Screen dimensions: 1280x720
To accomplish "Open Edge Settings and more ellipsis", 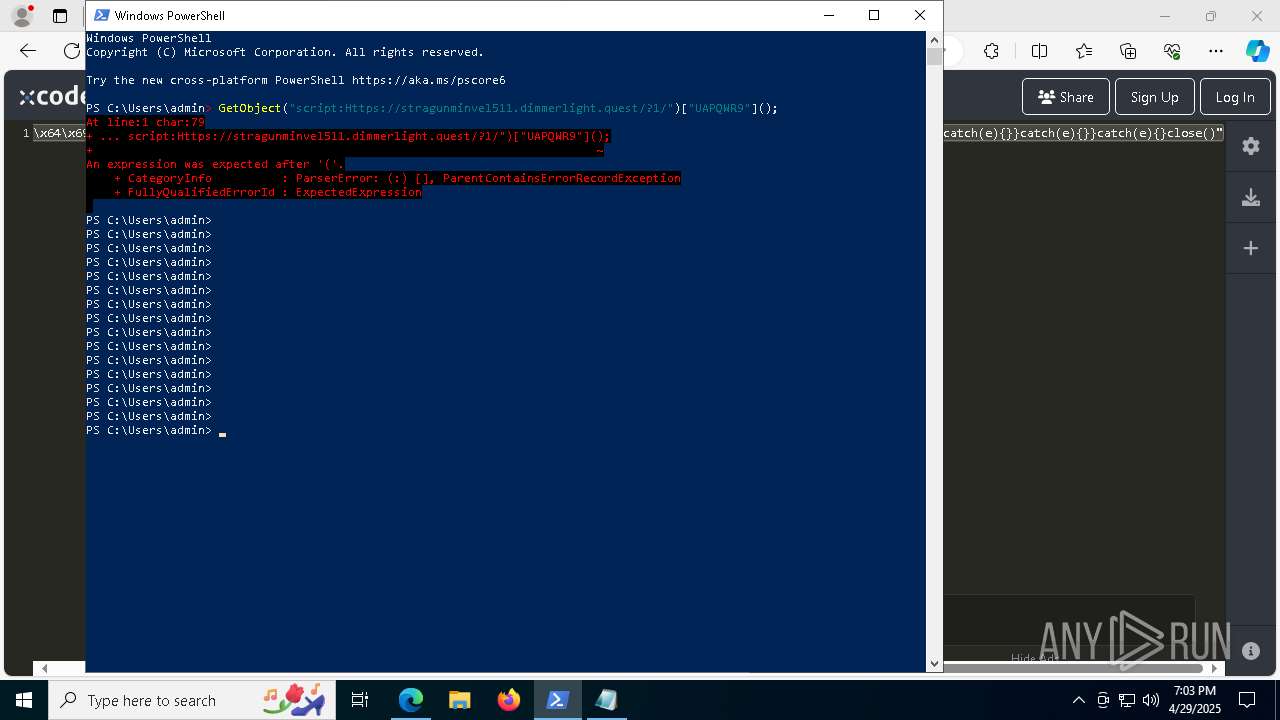I will coord(1216,51).
